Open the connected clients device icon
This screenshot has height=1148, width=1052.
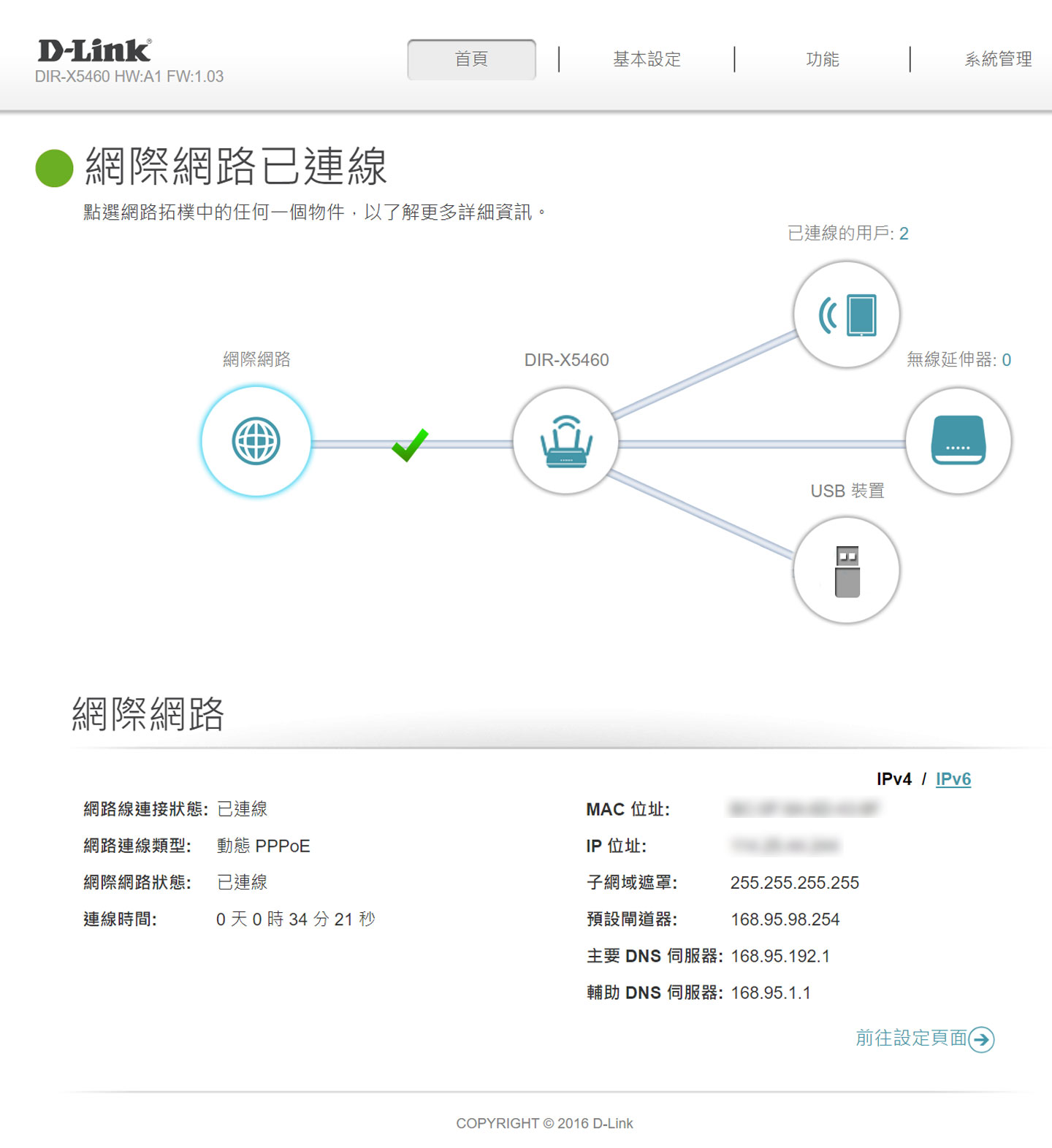(x=847, y=315)
